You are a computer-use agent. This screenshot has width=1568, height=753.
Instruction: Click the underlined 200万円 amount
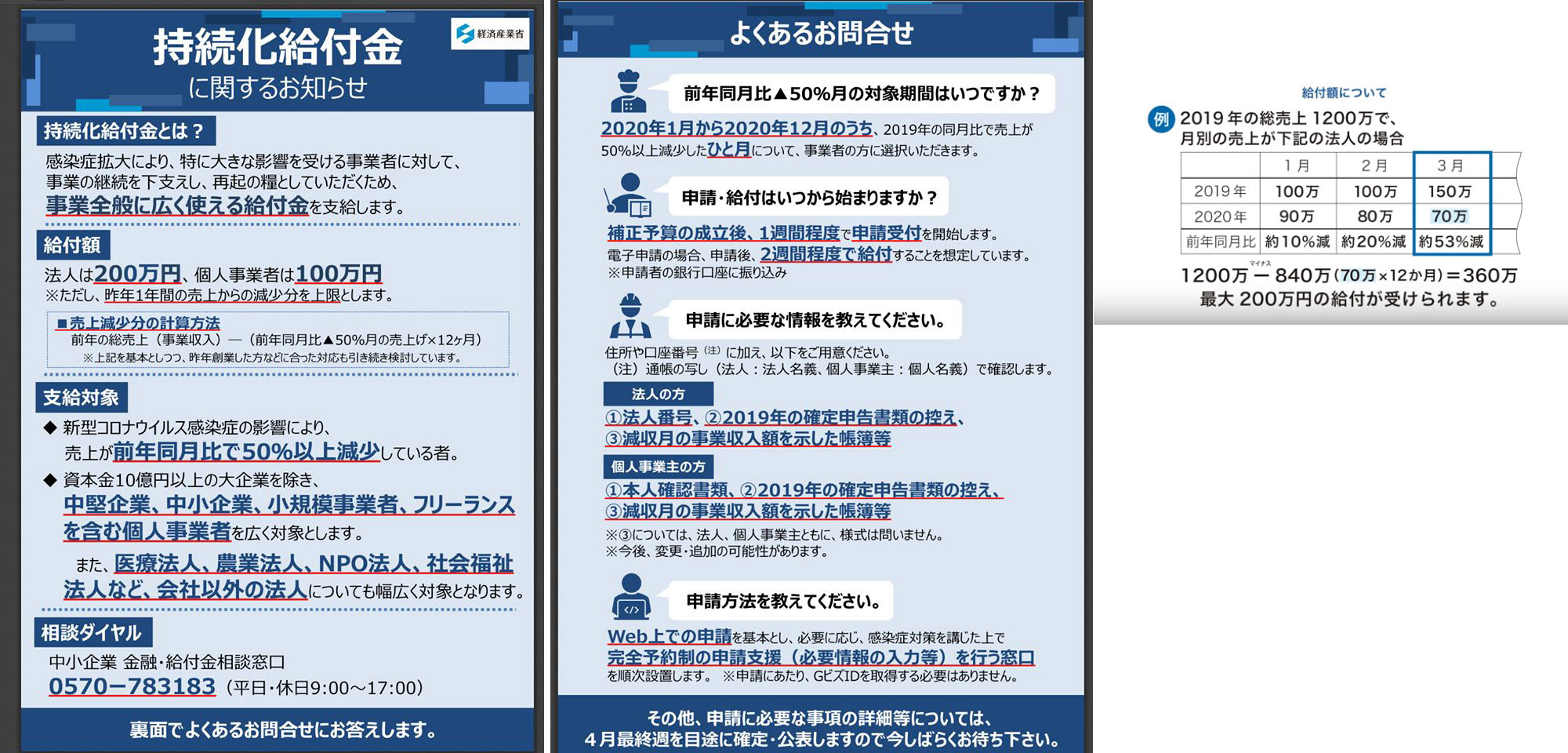click(137, 274)
